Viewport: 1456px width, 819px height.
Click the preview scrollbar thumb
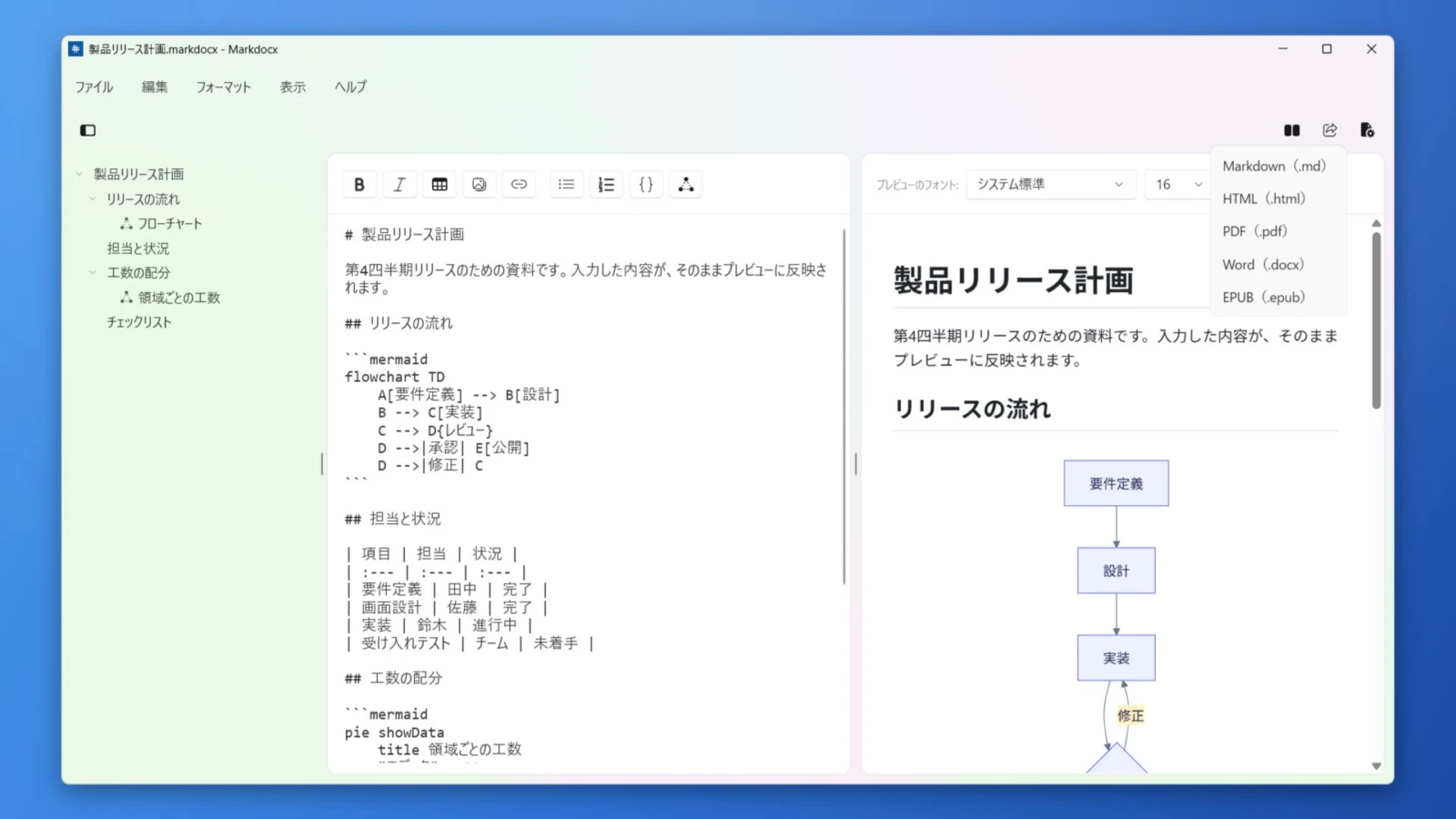(x=1376, y=320)
